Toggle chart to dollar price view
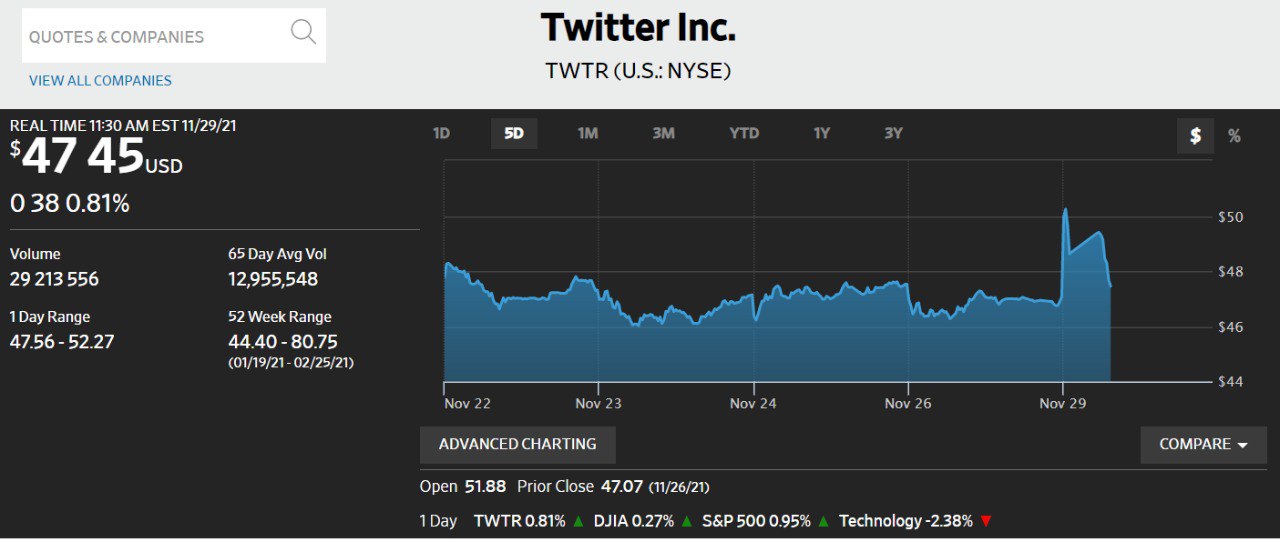Screen dimensions: 1280x542 (1195, 136)
